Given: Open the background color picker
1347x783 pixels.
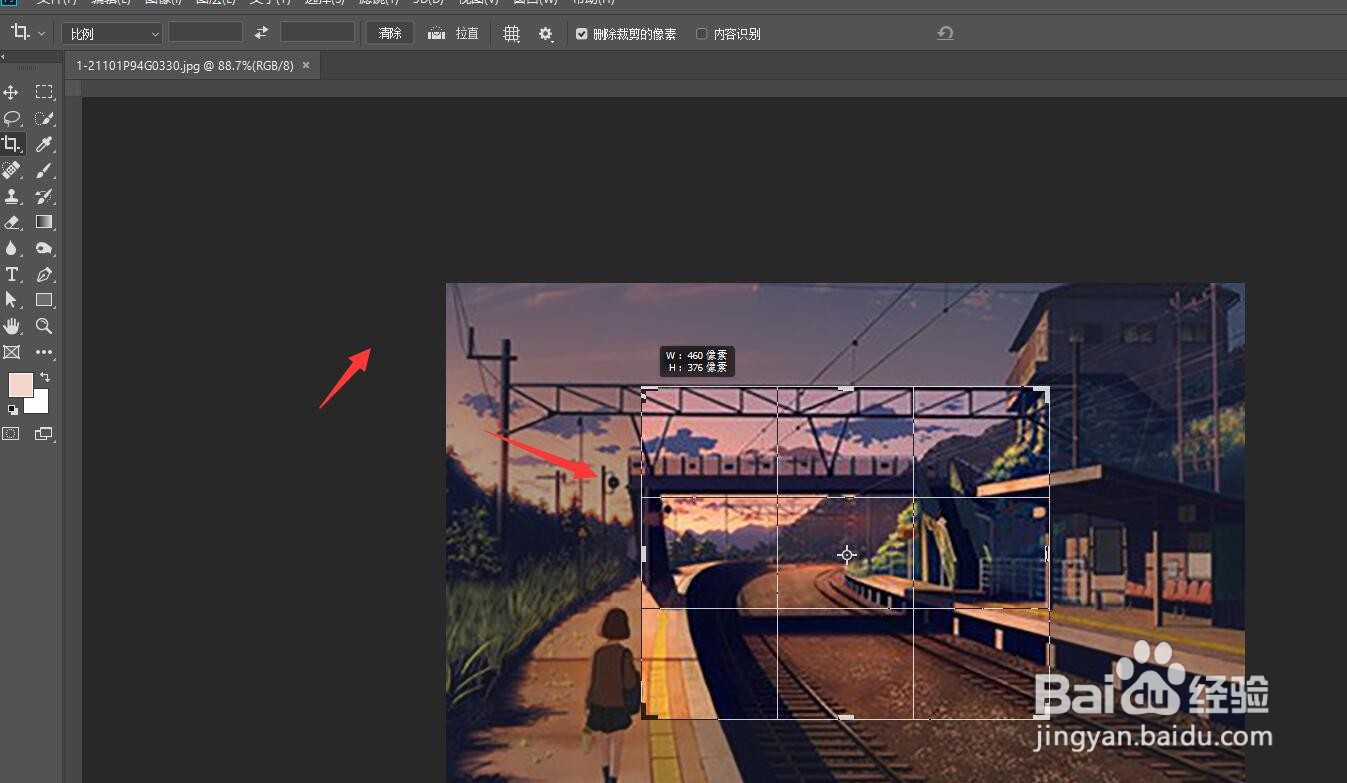Looking at the screenshot, I should pyautogui.click(x=41, y=405).
